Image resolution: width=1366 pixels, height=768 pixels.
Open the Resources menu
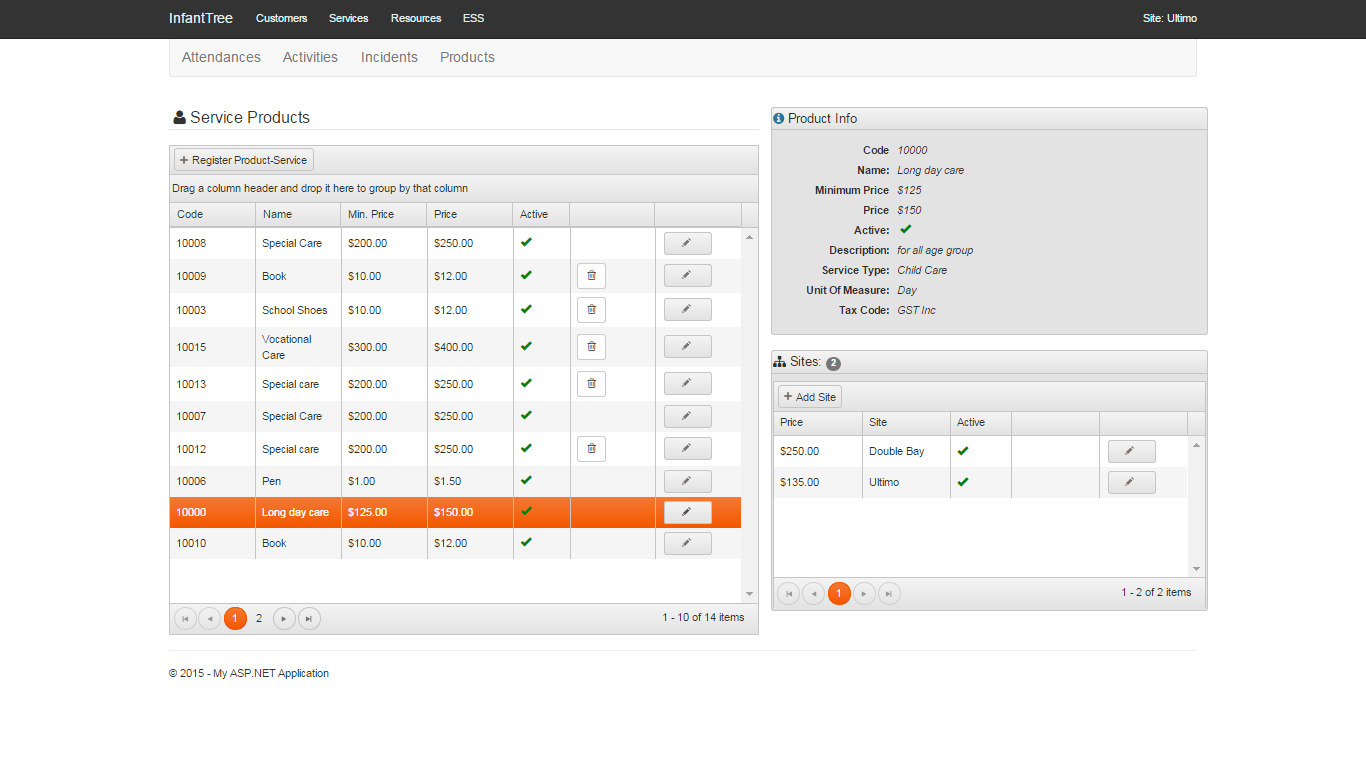pyautogui.click(x=416, y=18)
